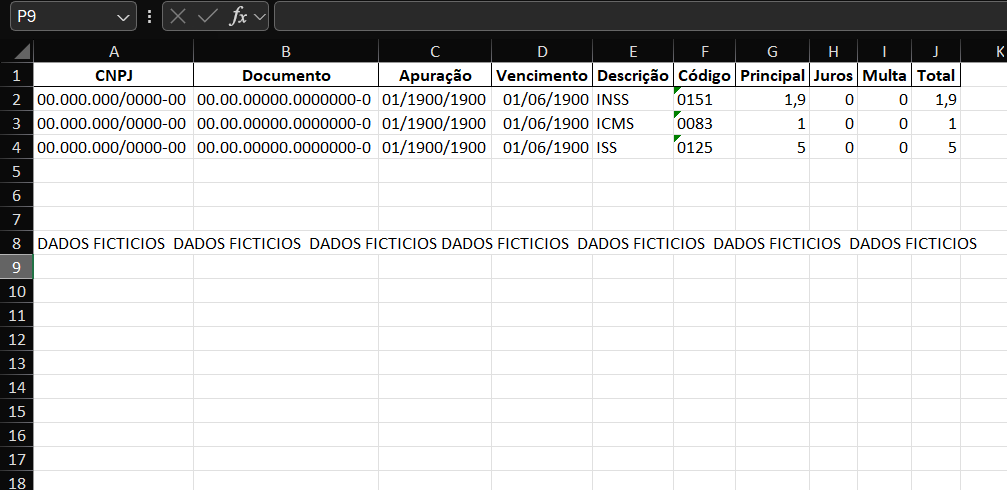The image size is (1007, 490).
Task: Click inside the formula bar input
Action: click(640, 17)
